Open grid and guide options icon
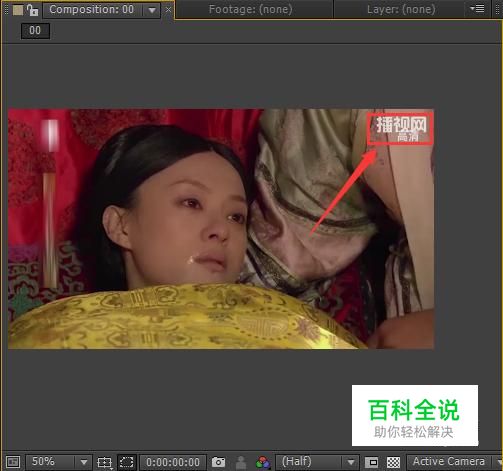503x471 pixels. pos(104,462)
